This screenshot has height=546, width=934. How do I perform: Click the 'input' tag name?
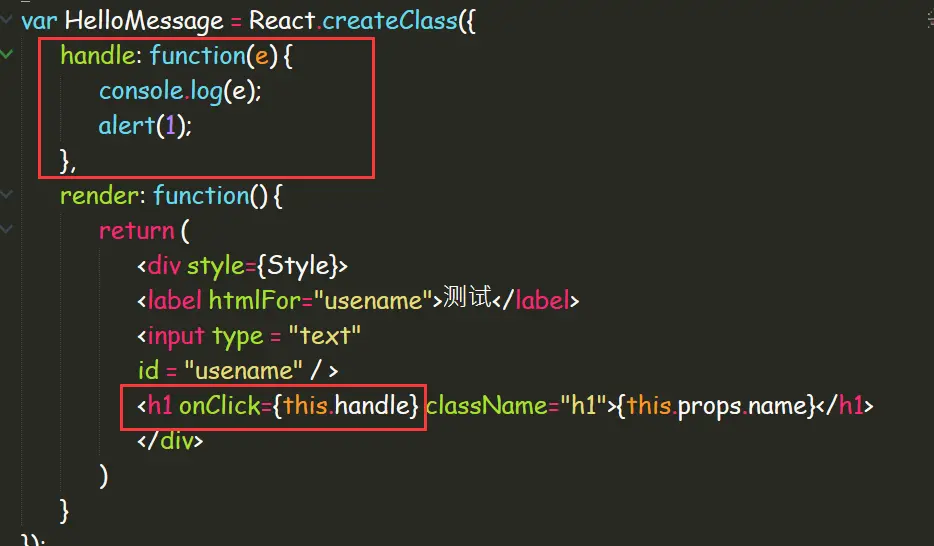pyautogui.click(x=176, y=336)
